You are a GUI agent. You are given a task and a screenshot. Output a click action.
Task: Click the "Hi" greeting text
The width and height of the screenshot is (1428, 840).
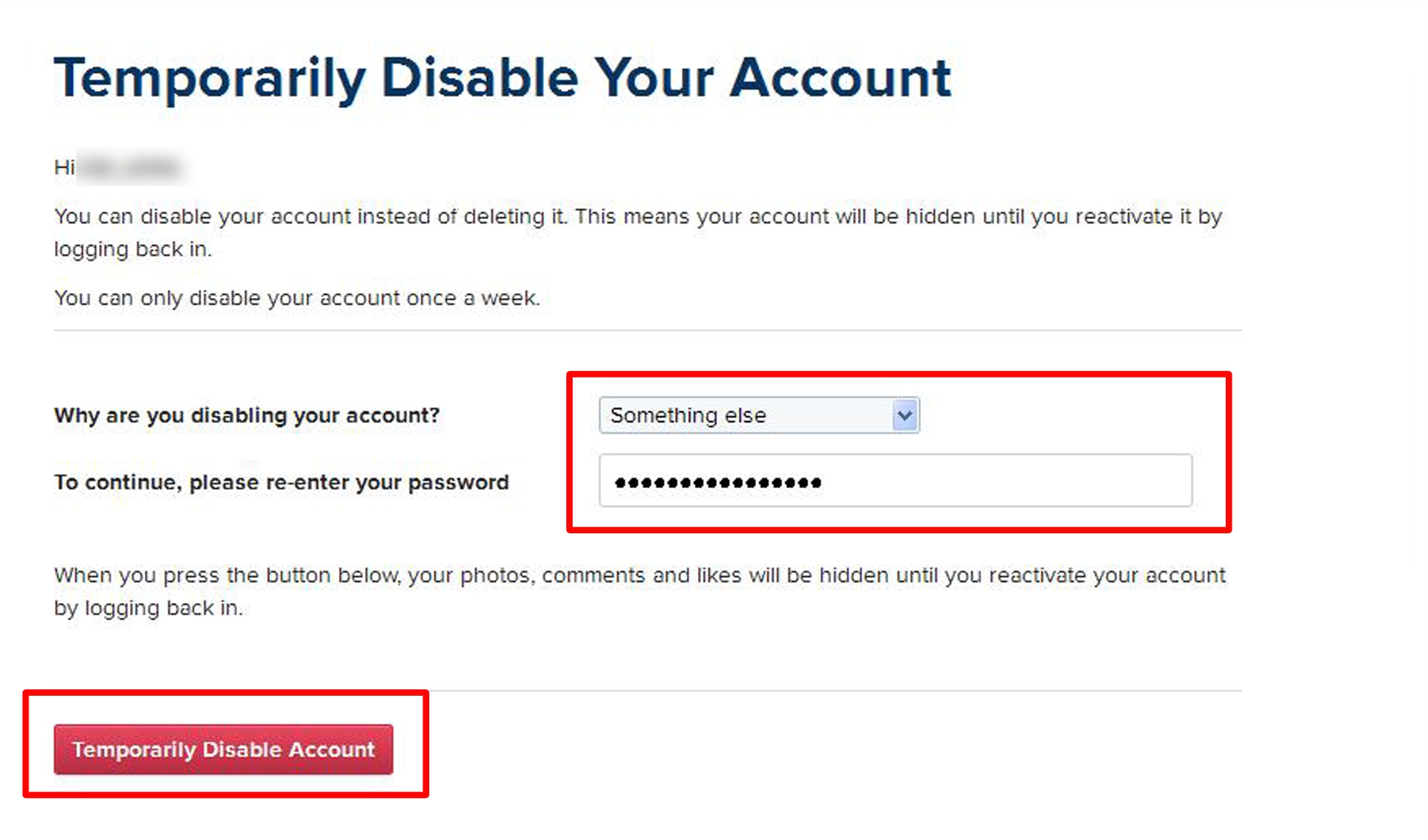64,168
